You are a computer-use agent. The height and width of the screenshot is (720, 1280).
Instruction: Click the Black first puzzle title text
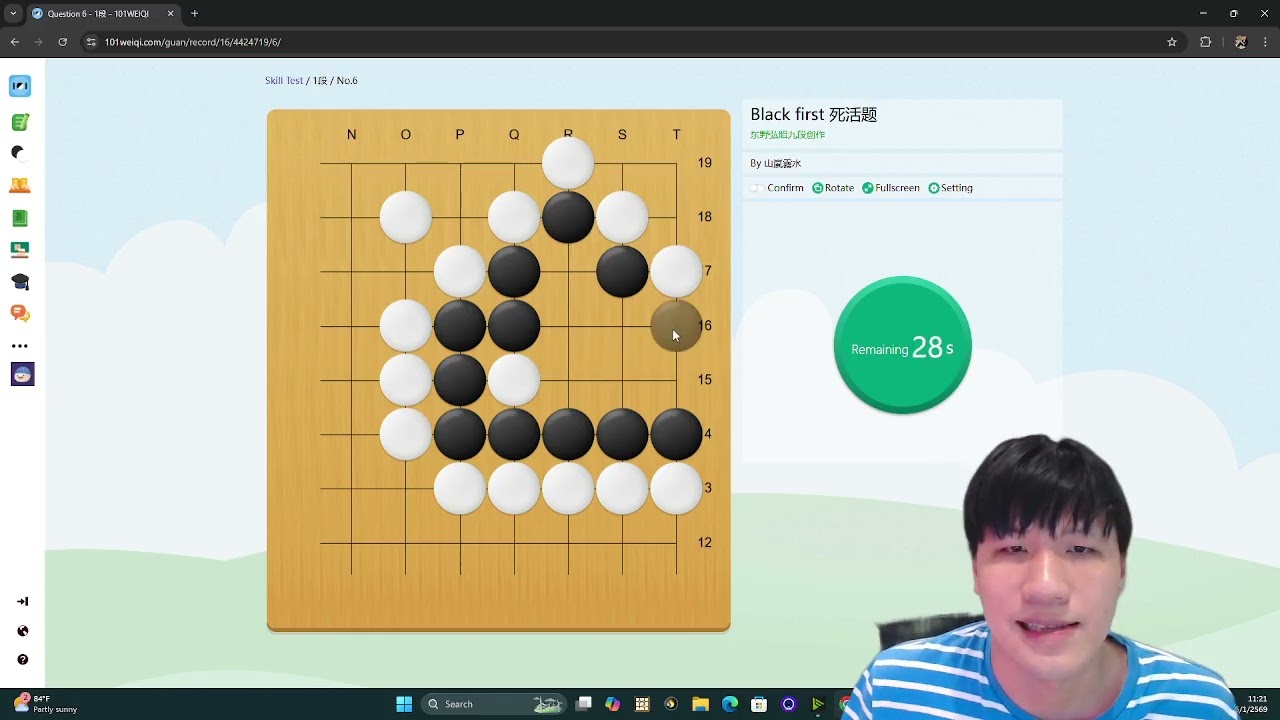(x=813, y=115)
